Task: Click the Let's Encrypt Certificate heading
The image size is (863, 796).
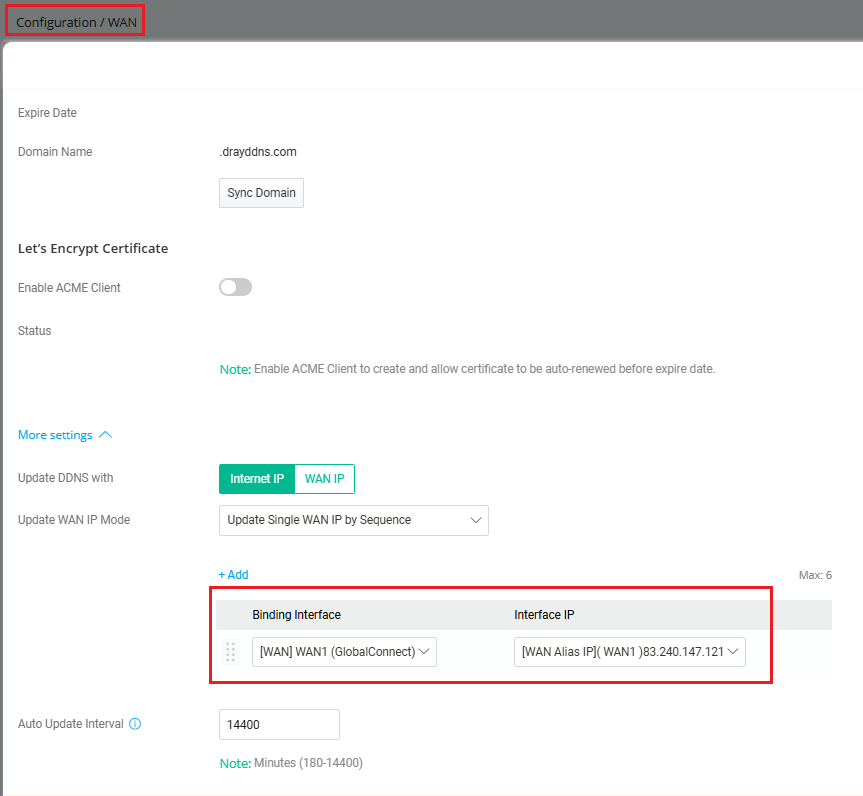Action: 93,248
